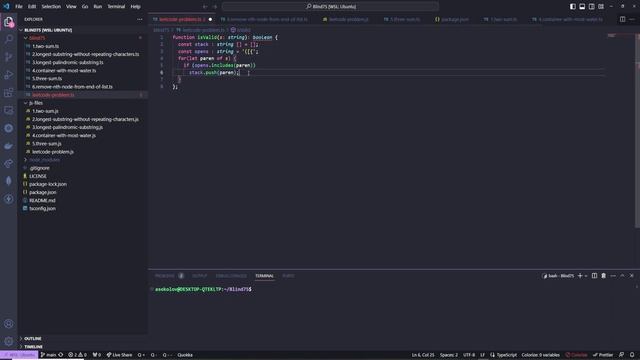
Task: Open the Manage gear menu
Action: click(x=9, y=341)
